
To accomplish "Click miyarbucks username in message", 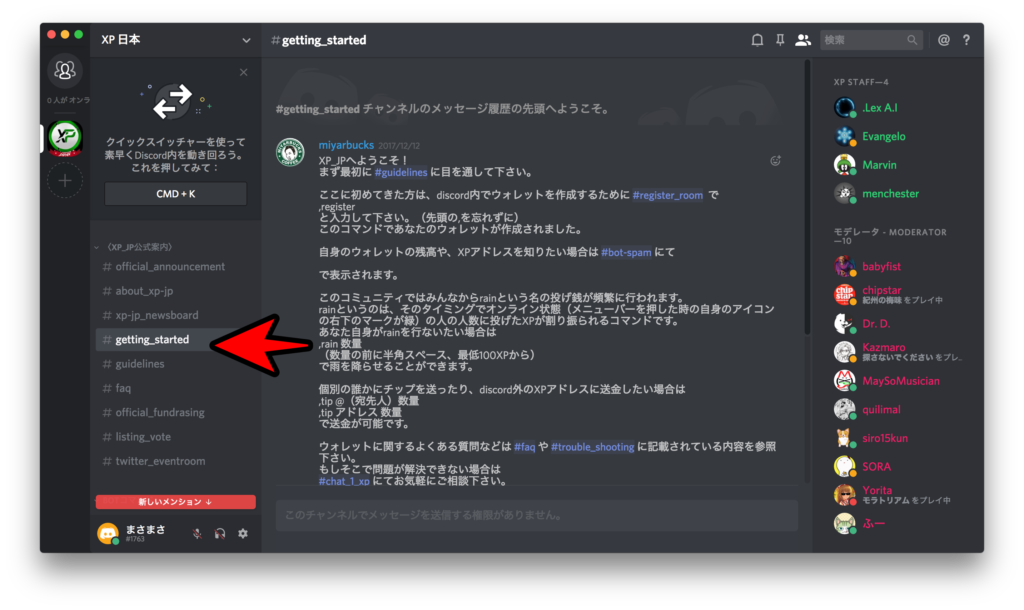I will click(x=346, y=145).
